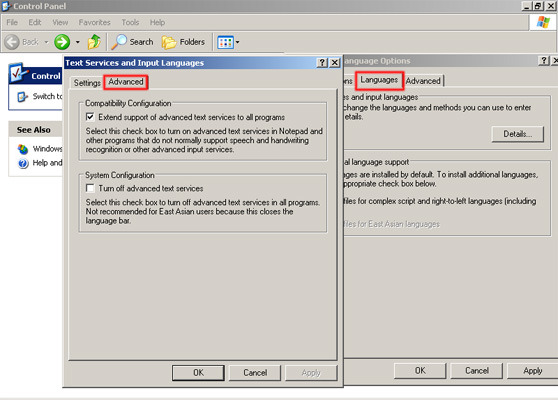Click the Control Panel sidebar header icon
558x400 pixels.
18,73
